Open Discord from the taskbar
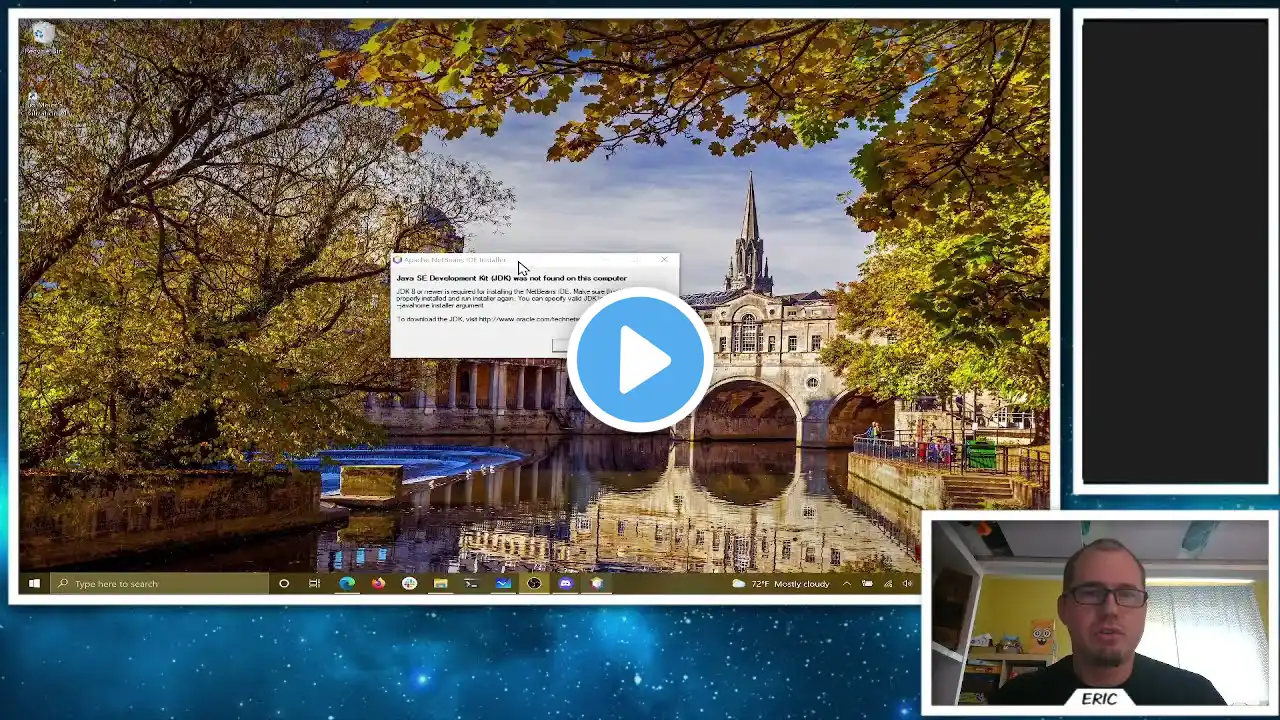The image size is (1280, 720). point(565,583)
